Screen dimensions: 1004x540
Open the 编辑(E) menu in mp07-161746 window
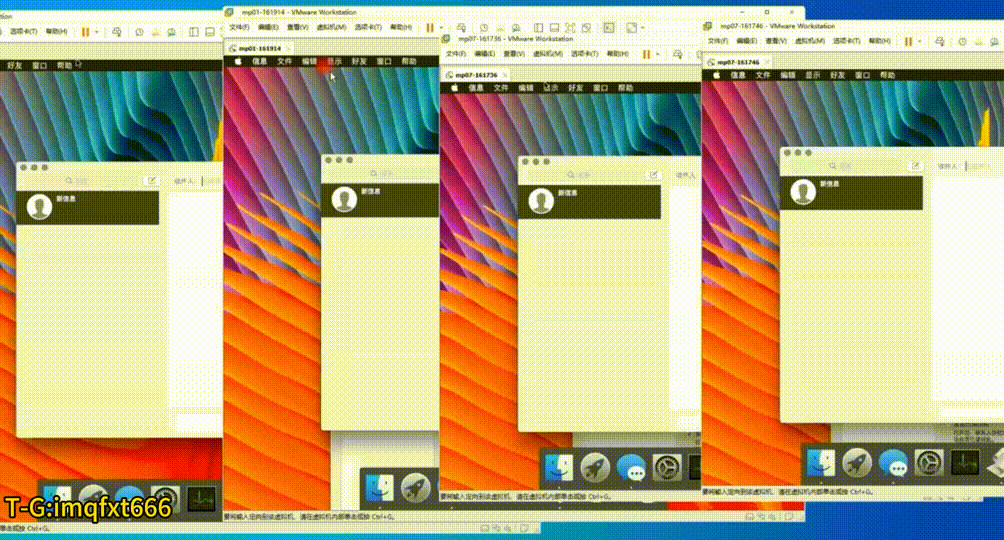[746, 41]
